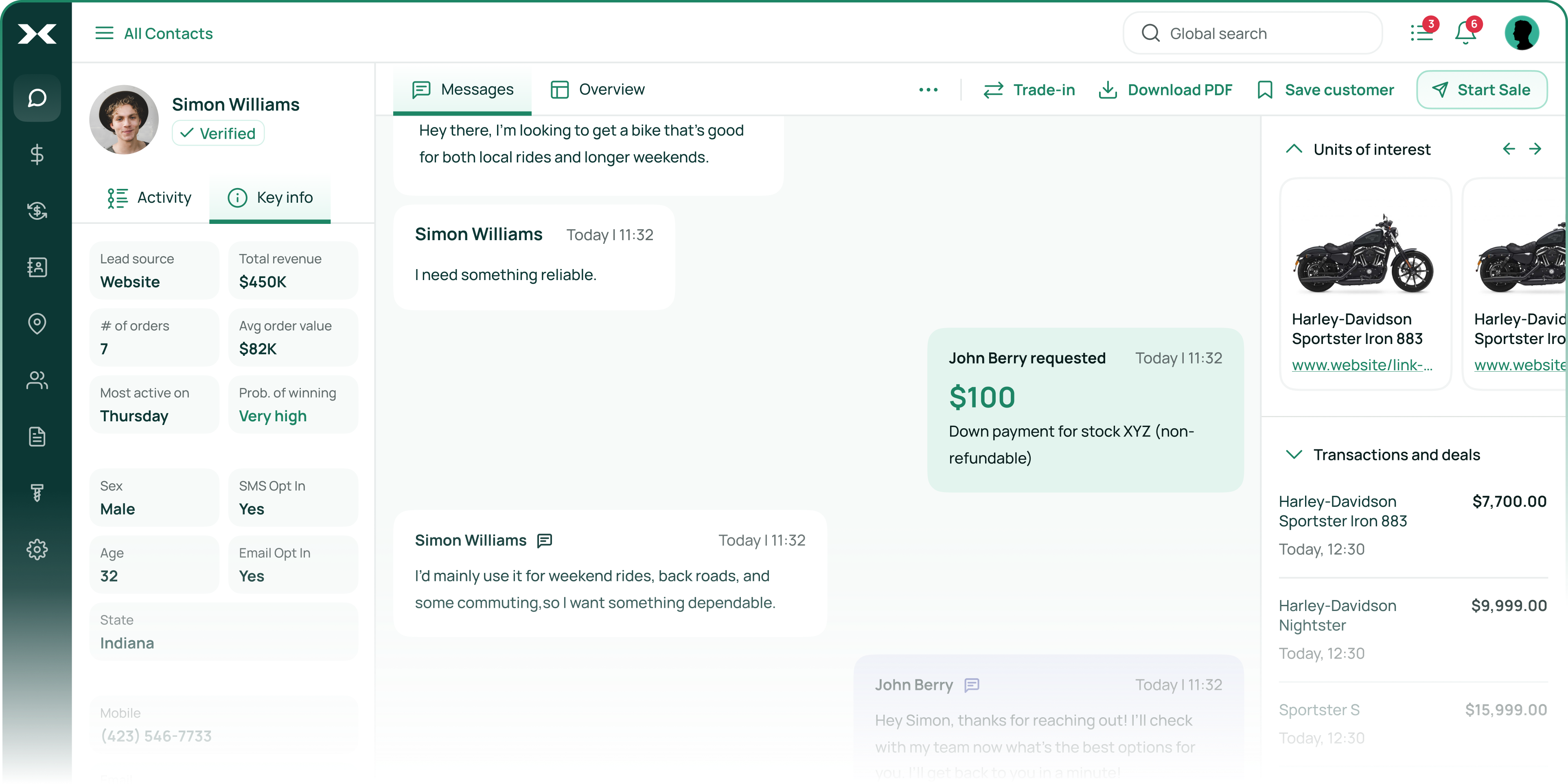This screenshot has width=1568, height=784.
Task: Open the user profile avatar in header
Action: click(1522, 33)
